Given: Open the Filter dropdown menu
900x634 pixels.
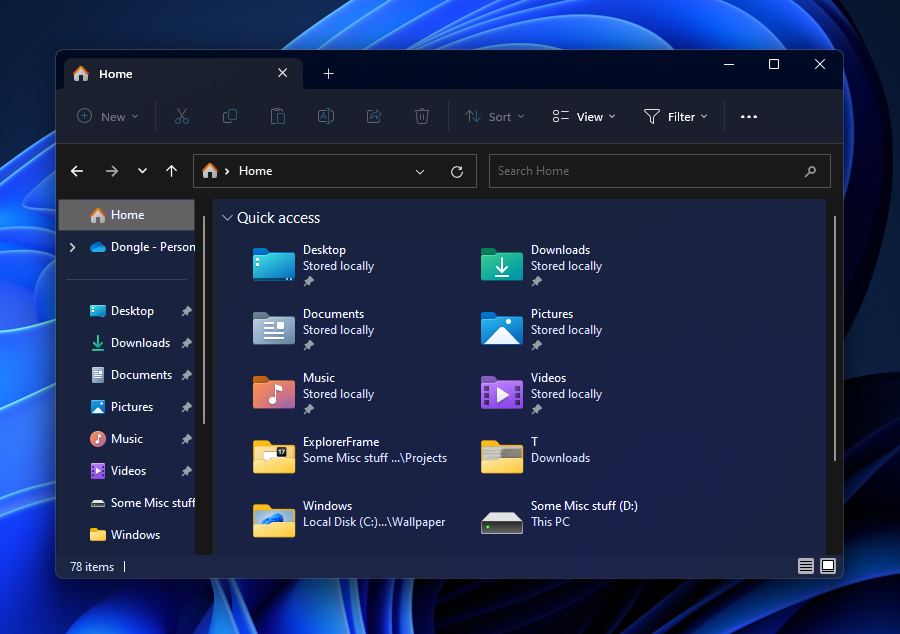Looking at the screenshot, I should click(676, 116).
